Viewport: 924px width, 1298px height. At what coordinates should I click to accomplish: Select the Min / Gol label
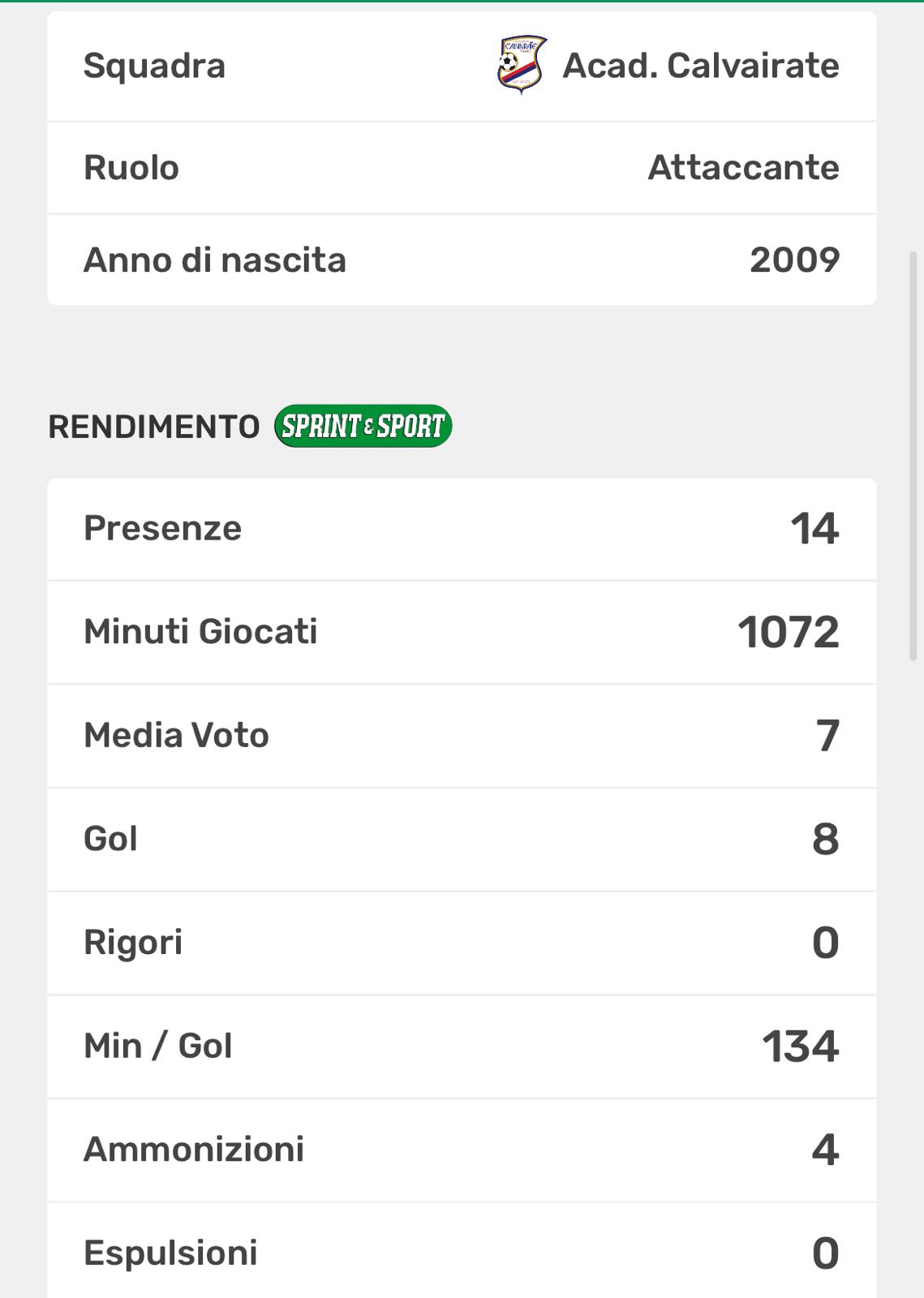[158, 1047]
